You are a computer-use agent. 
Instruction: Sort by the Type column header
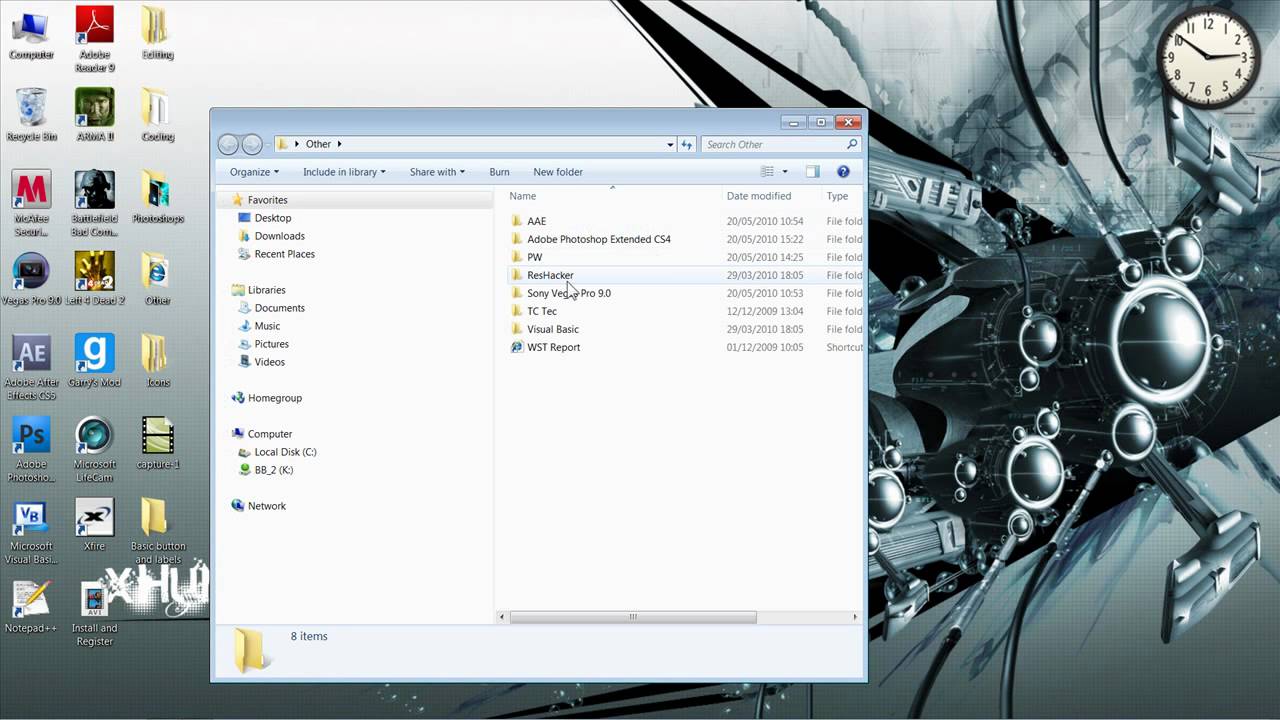843,196
